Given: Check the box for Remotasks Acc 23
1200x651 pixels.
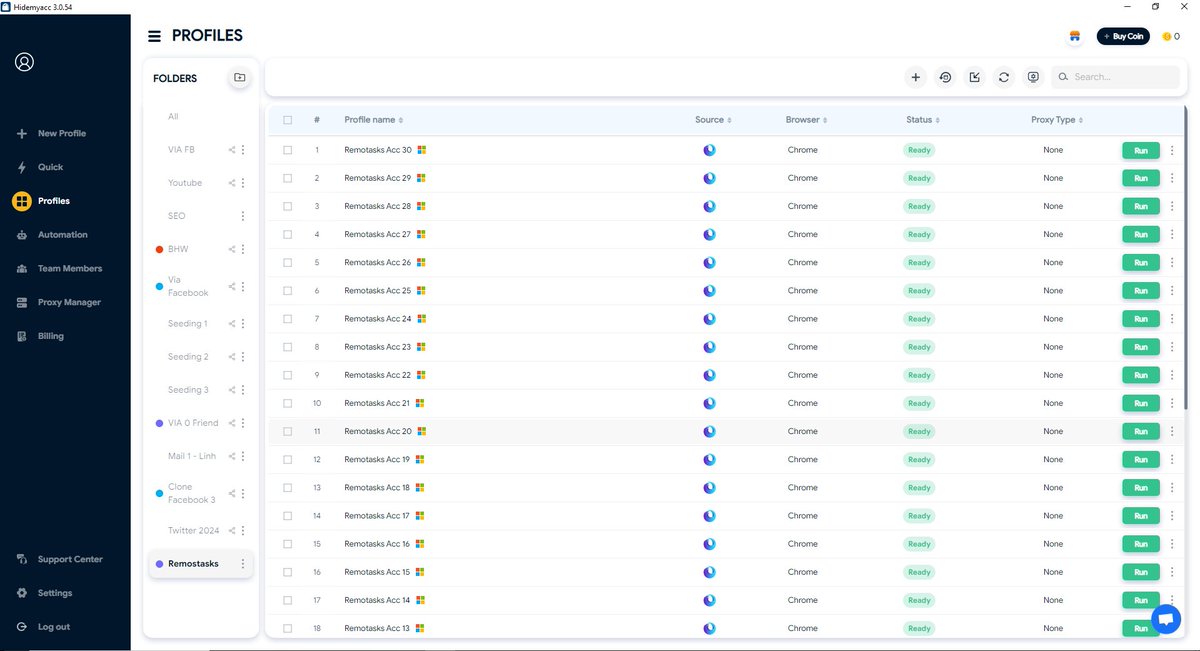Looking at the screenshot, I should point(288,347).
